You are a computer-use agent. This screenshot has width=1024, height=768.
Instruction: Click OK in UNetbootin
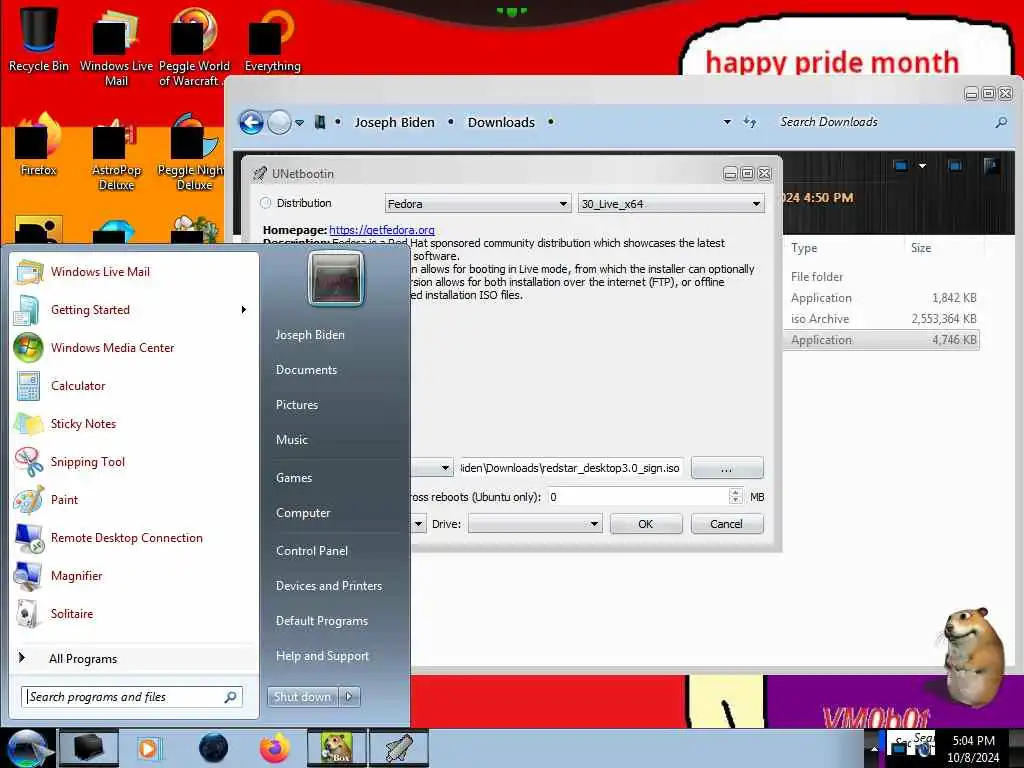click(x=646, y=524)
